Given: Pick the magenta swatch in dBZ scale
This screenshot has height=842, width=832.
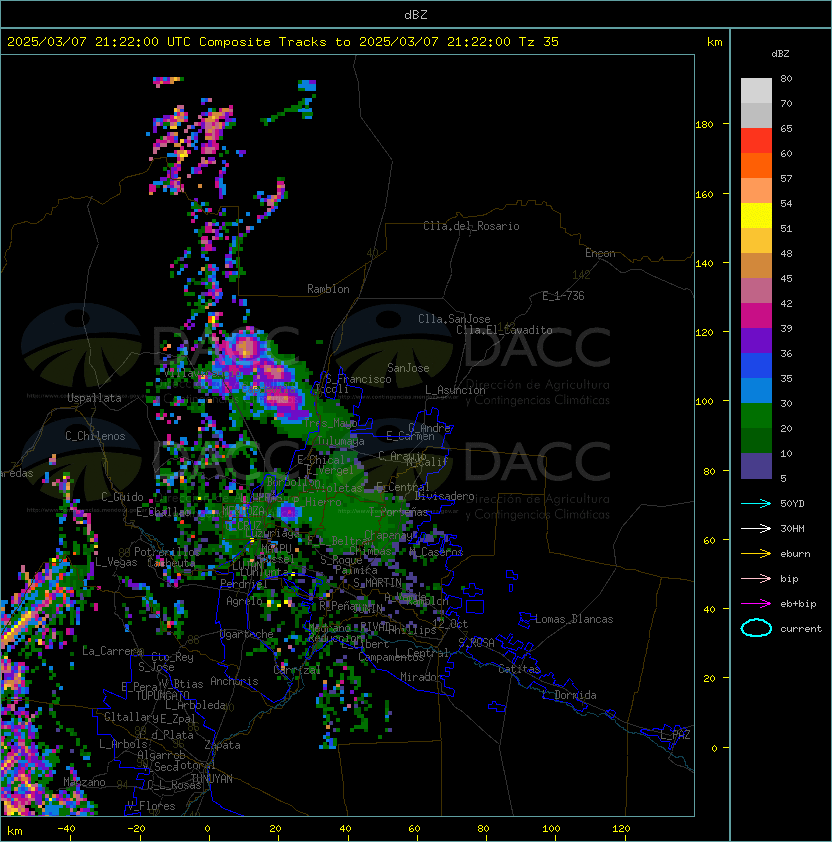Looking at the screenshot, I should point(756,315).
